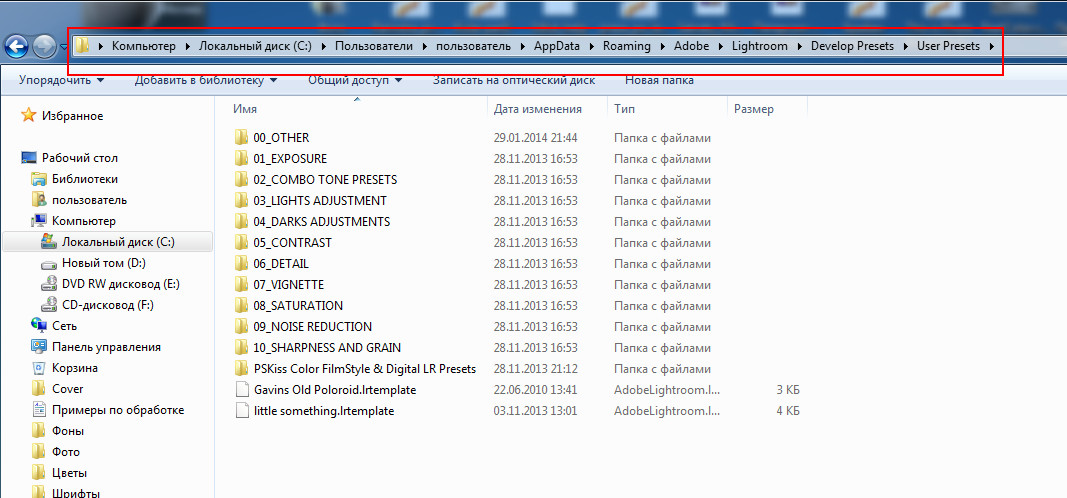Viewport: 1067px width, 498px height.
Task: Select the 07_VIGNETTE folder icon
Action: tap(241, 284)
